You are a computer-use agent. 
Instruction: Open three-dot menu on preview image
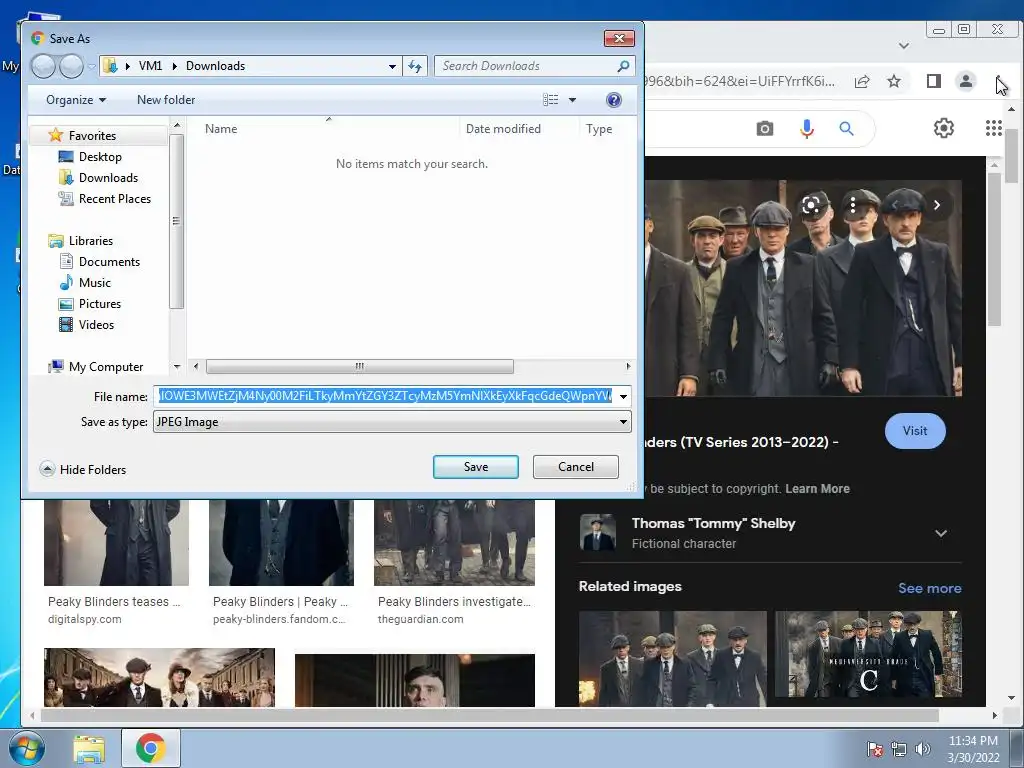click(852, 206)
